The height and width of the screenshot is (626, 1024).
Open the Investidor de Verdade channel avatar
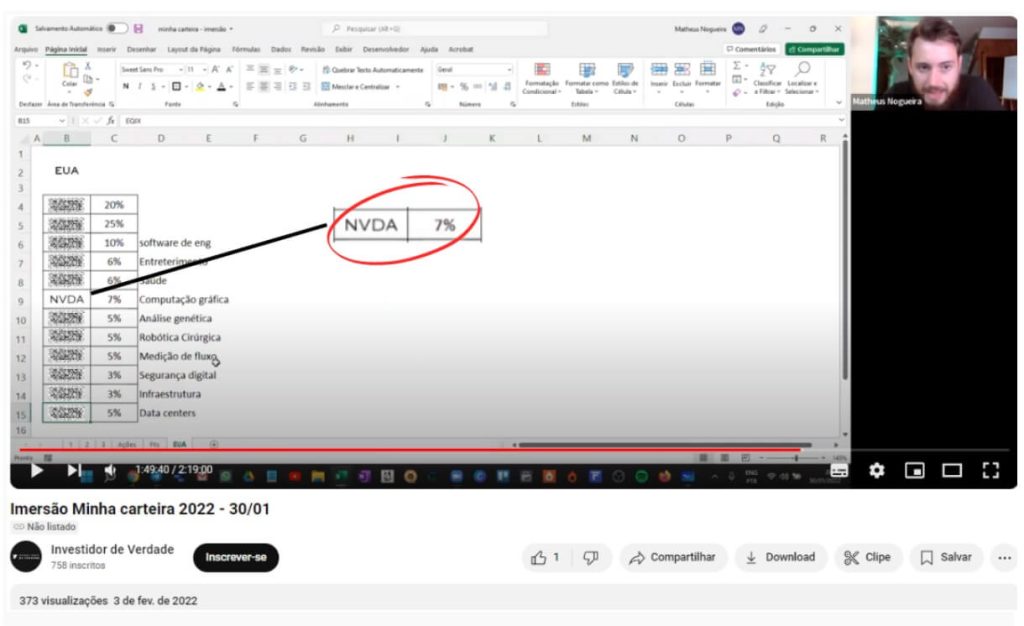[x=26, y=557]
